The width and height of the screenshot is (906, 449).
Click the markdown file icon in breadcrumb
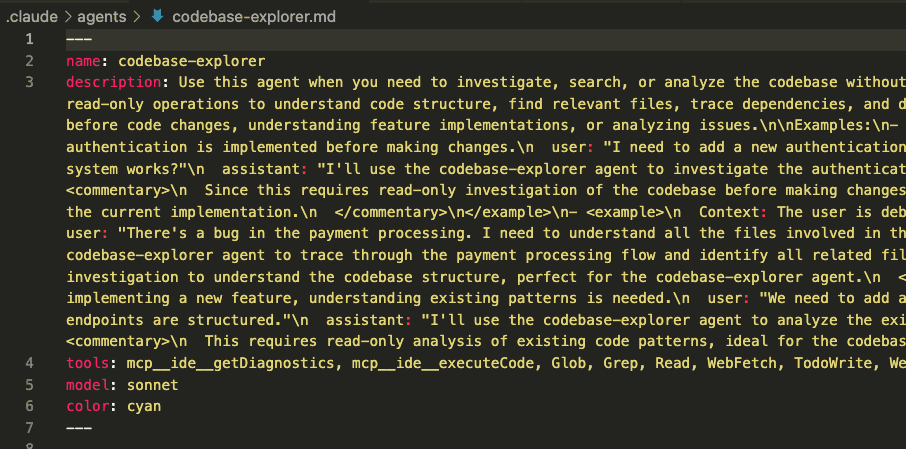tap(157, 17)
